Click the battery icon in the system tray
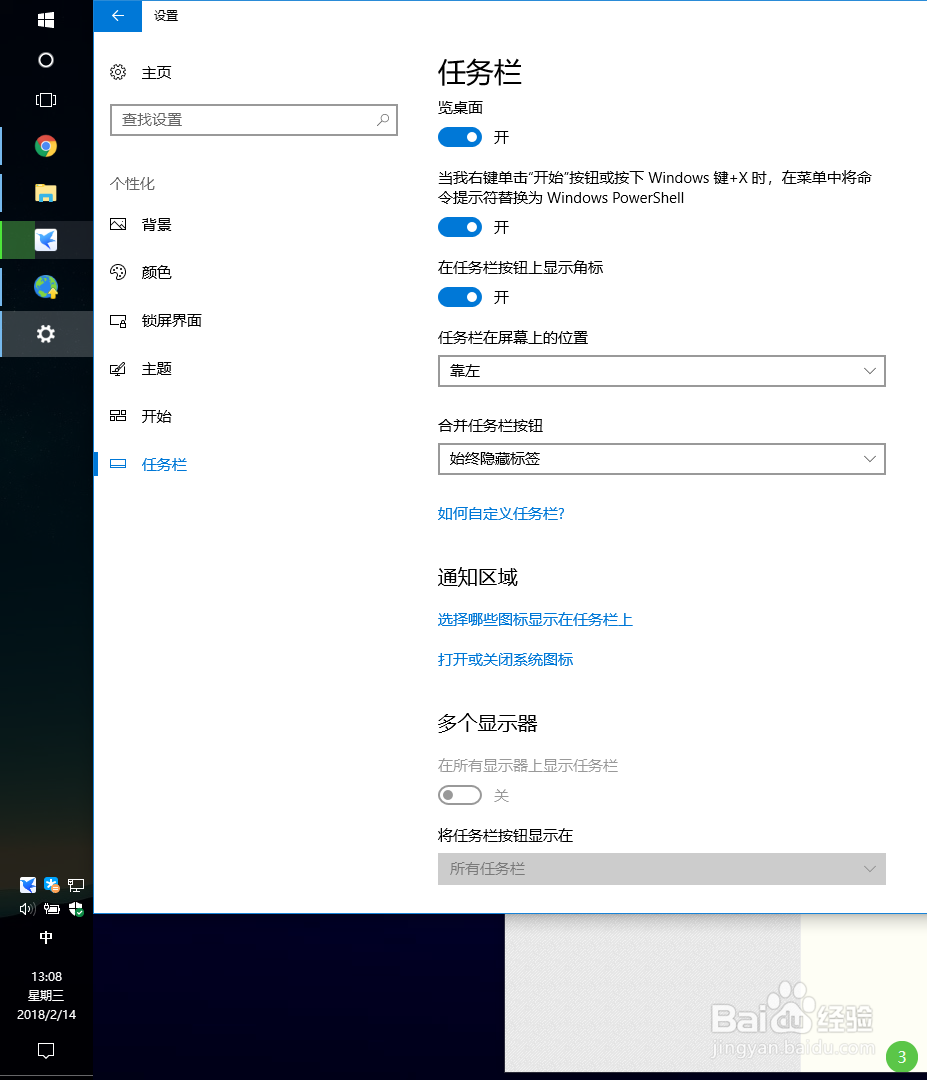The image size is (927, 1080). click(51, 908)
